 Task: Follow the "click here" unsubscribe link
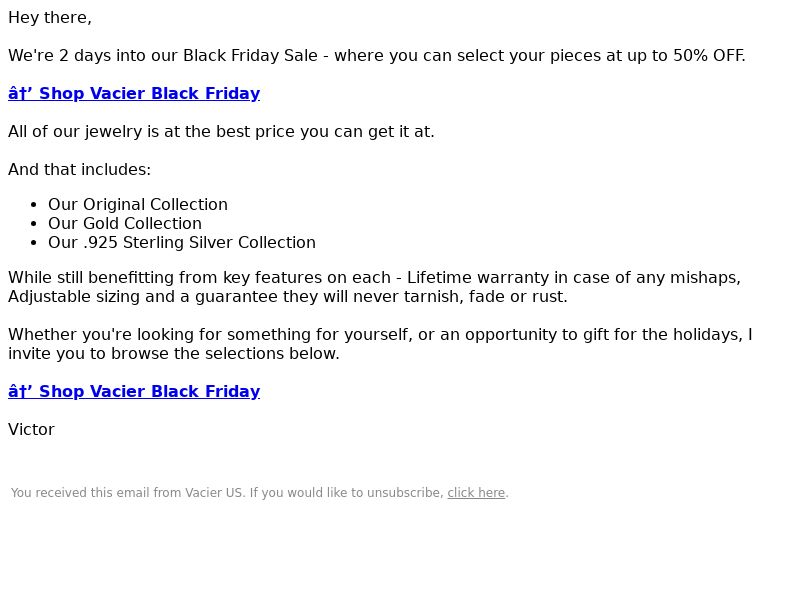click(x=476, y=493)
